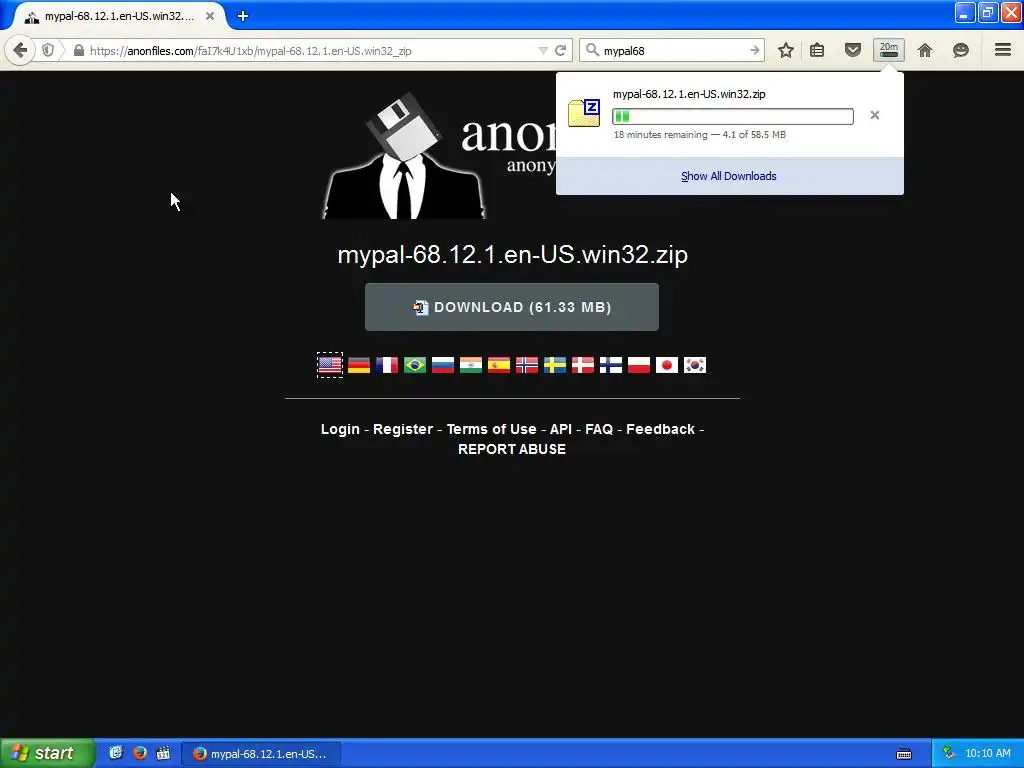
Task: Open tracking protection shield in address bar
Action: [x=48, y=50]
